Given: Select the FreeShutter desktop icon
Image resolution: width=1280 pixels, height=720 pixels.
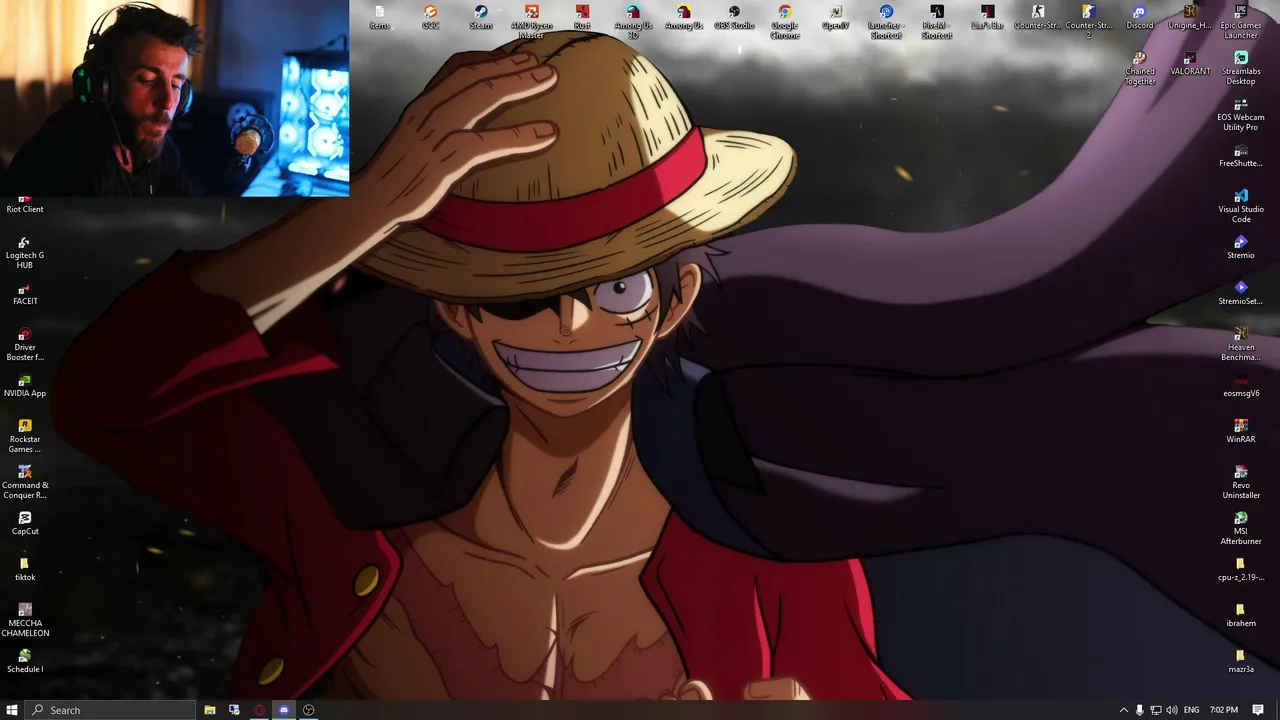Looking at the screenshot, I should point(1241,155).
